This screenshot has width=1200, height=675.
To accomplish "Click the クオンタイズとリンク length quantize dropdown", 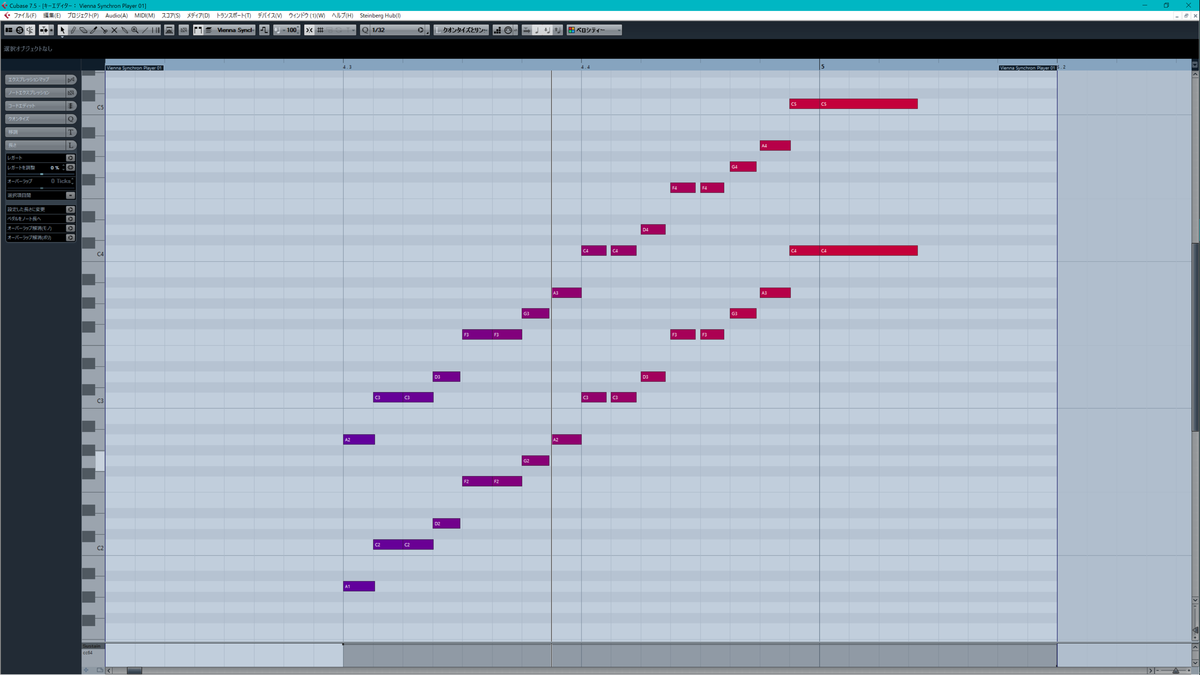I will pos(460,30).
